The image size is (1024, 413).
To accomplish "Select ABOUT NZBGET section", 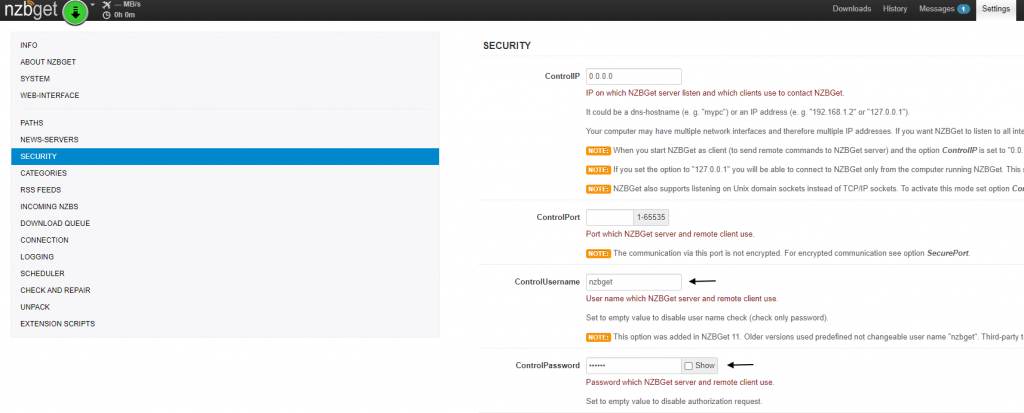I will tap(225, 62).
